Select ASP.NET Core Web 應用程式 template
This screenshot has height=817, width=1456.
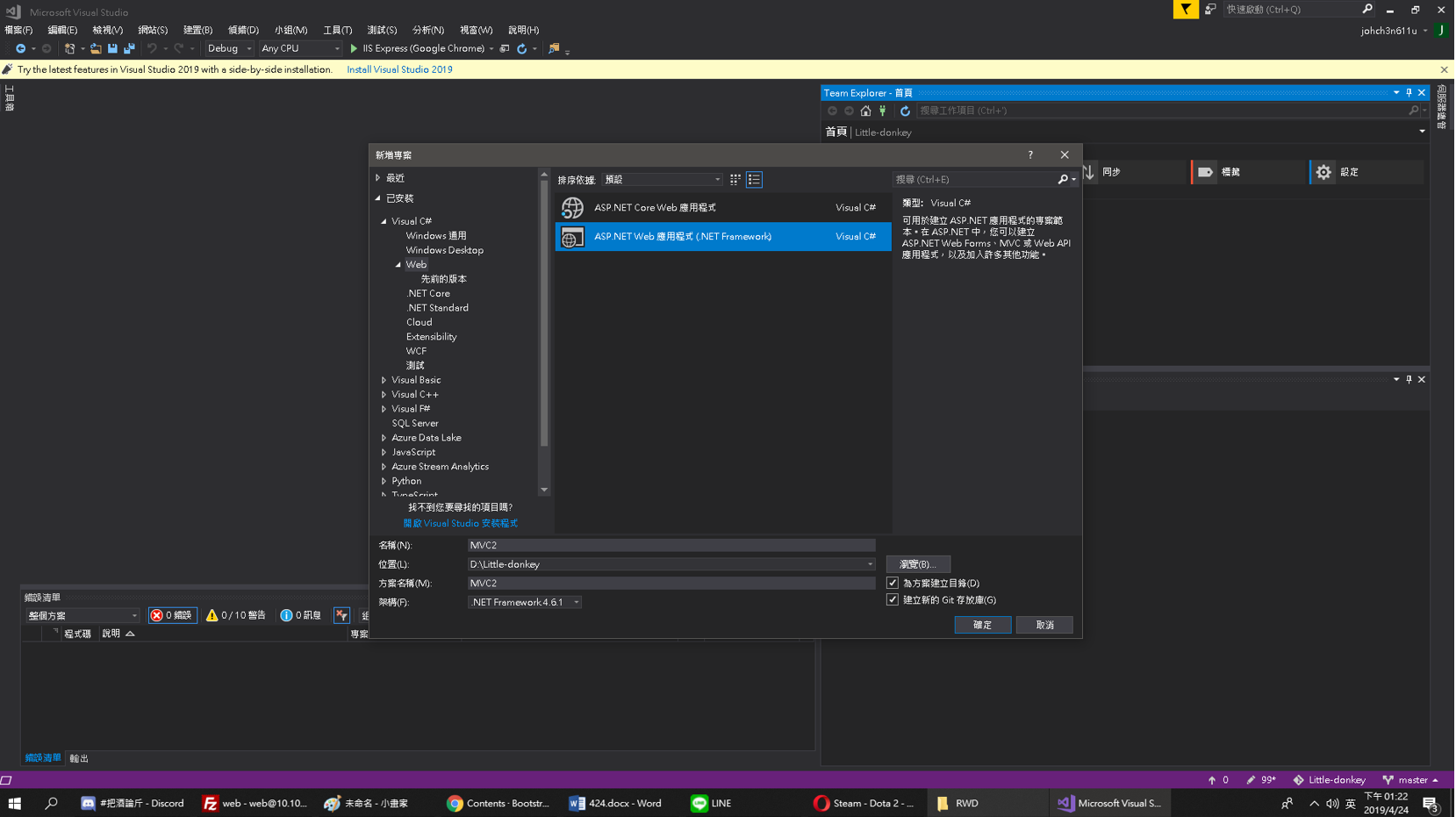(x=723, y=208)
